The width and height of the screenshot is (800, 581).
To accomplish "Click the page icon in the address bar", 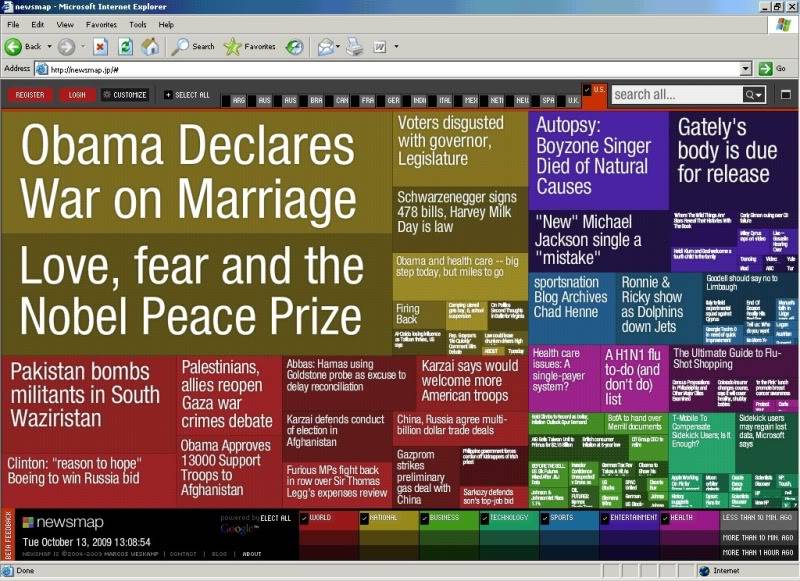I will (42, 69).
